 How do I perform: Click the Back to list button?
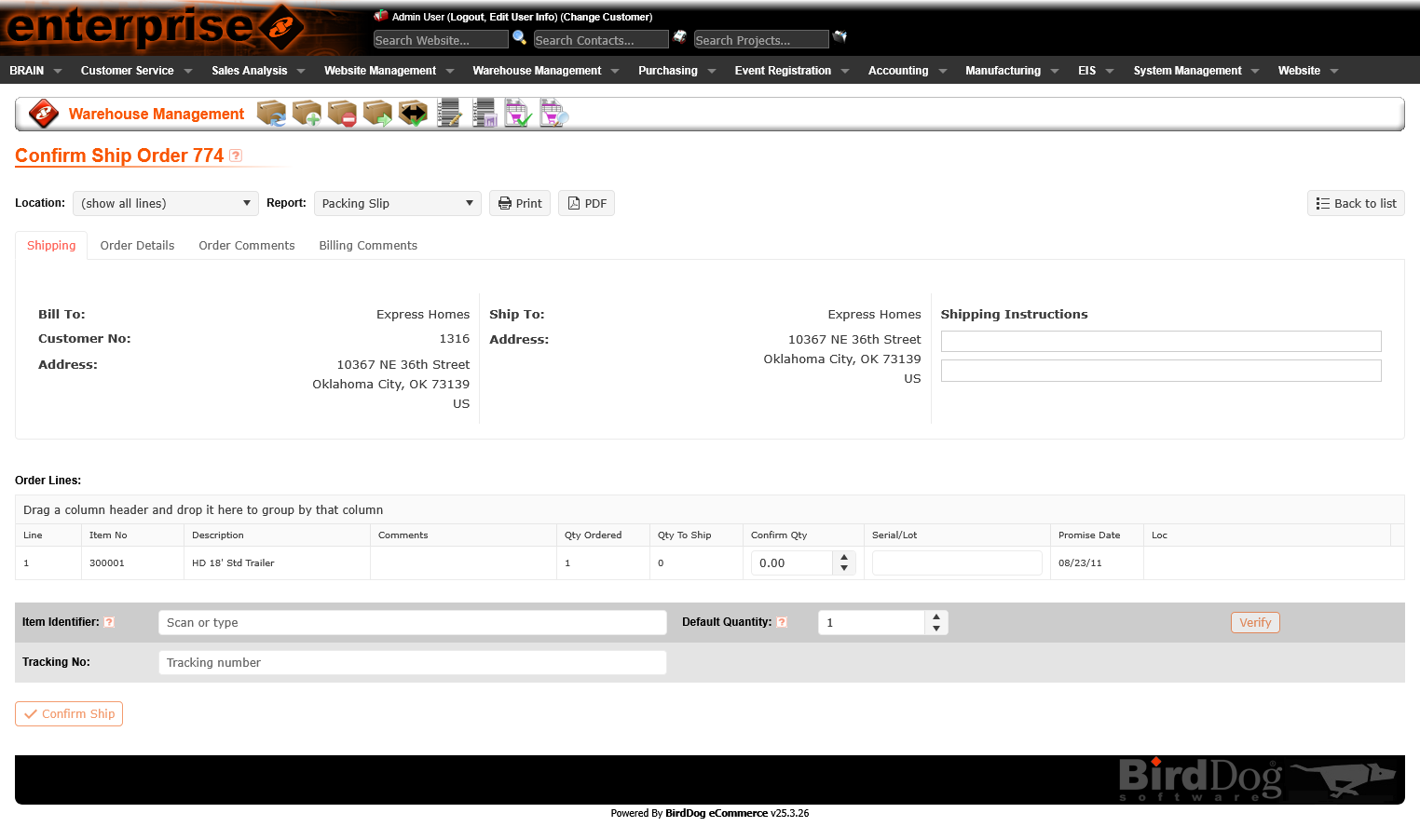point(1356,203)
